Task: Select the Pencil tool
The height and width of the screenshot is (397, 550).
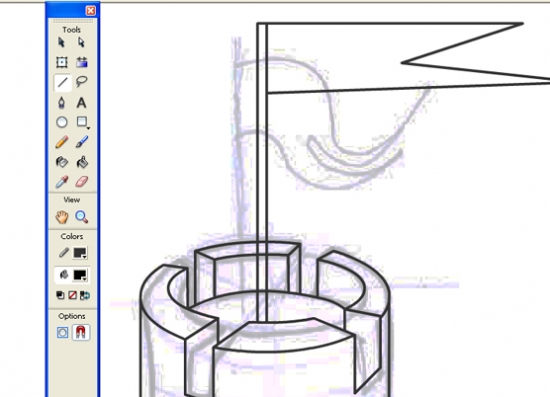Action: (x=62, y=142)
